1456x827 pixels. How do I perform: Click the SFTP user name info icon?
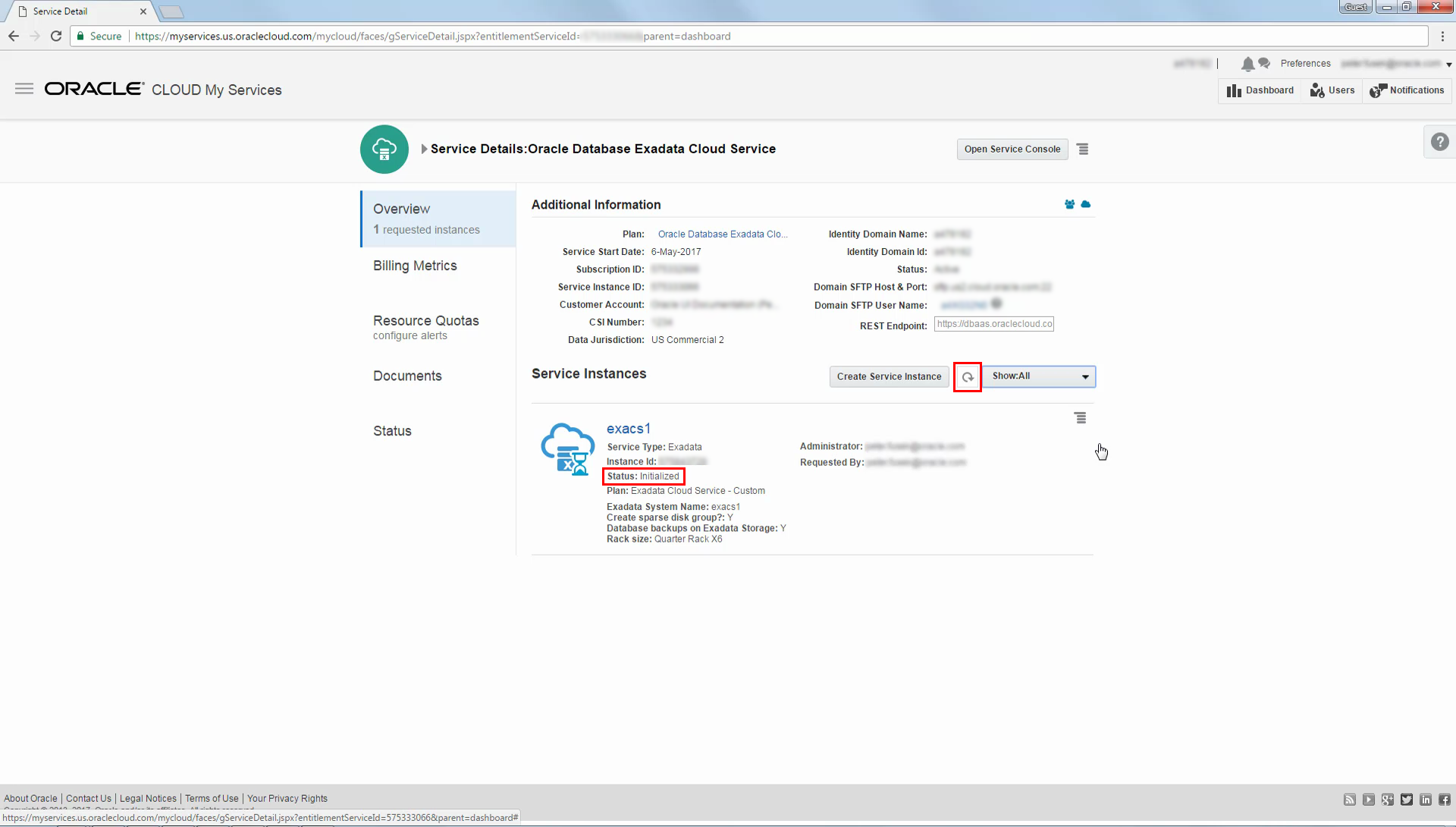(996, 303)
